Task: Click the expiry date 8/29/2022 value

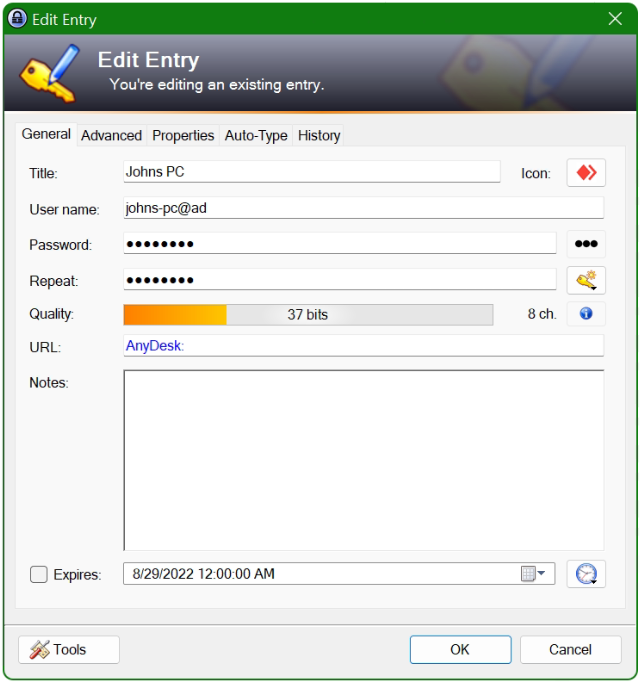Action: [203, 574]
